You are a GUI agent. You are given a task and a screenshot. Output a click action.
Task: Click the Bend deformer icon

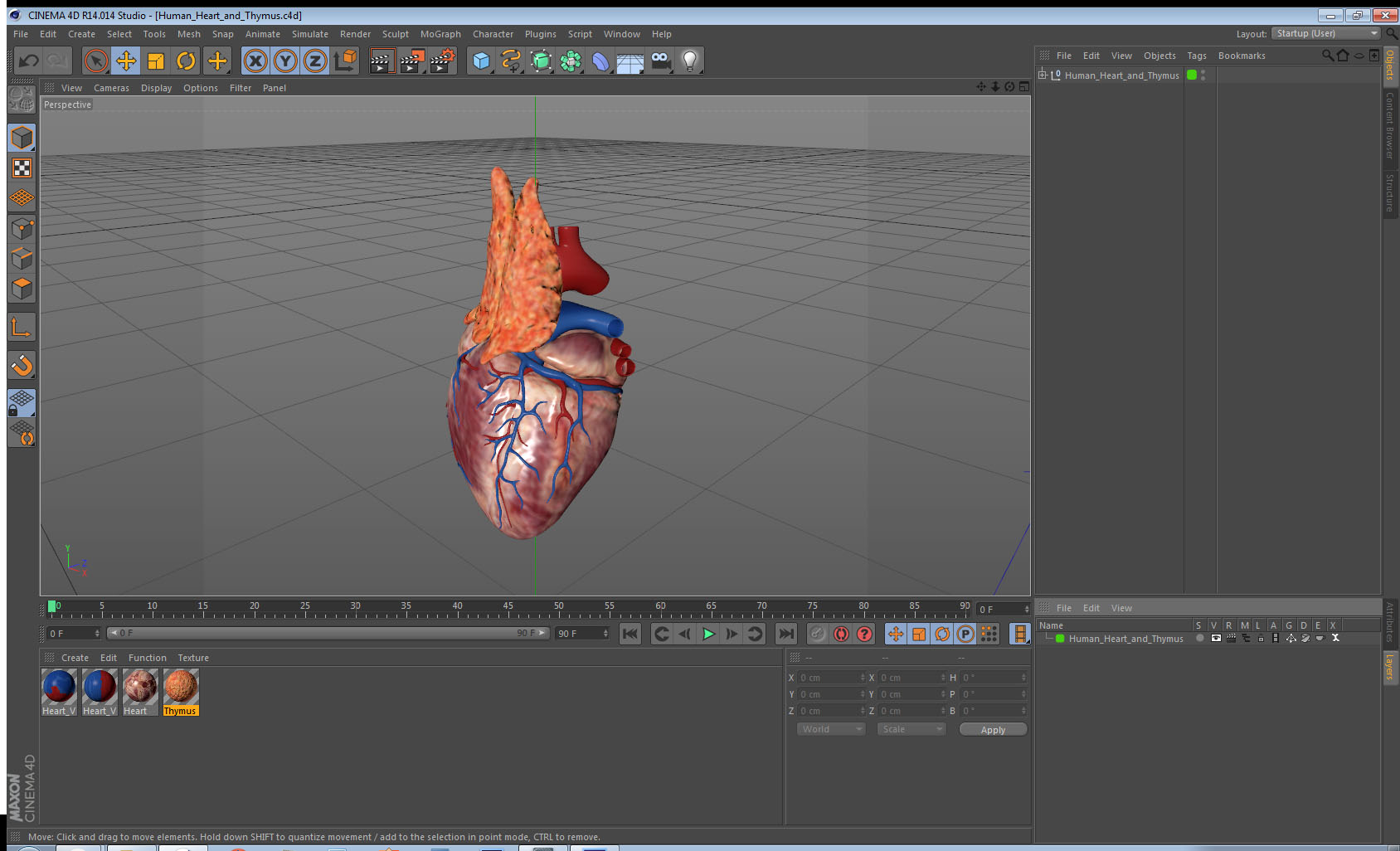coord(600,61)
